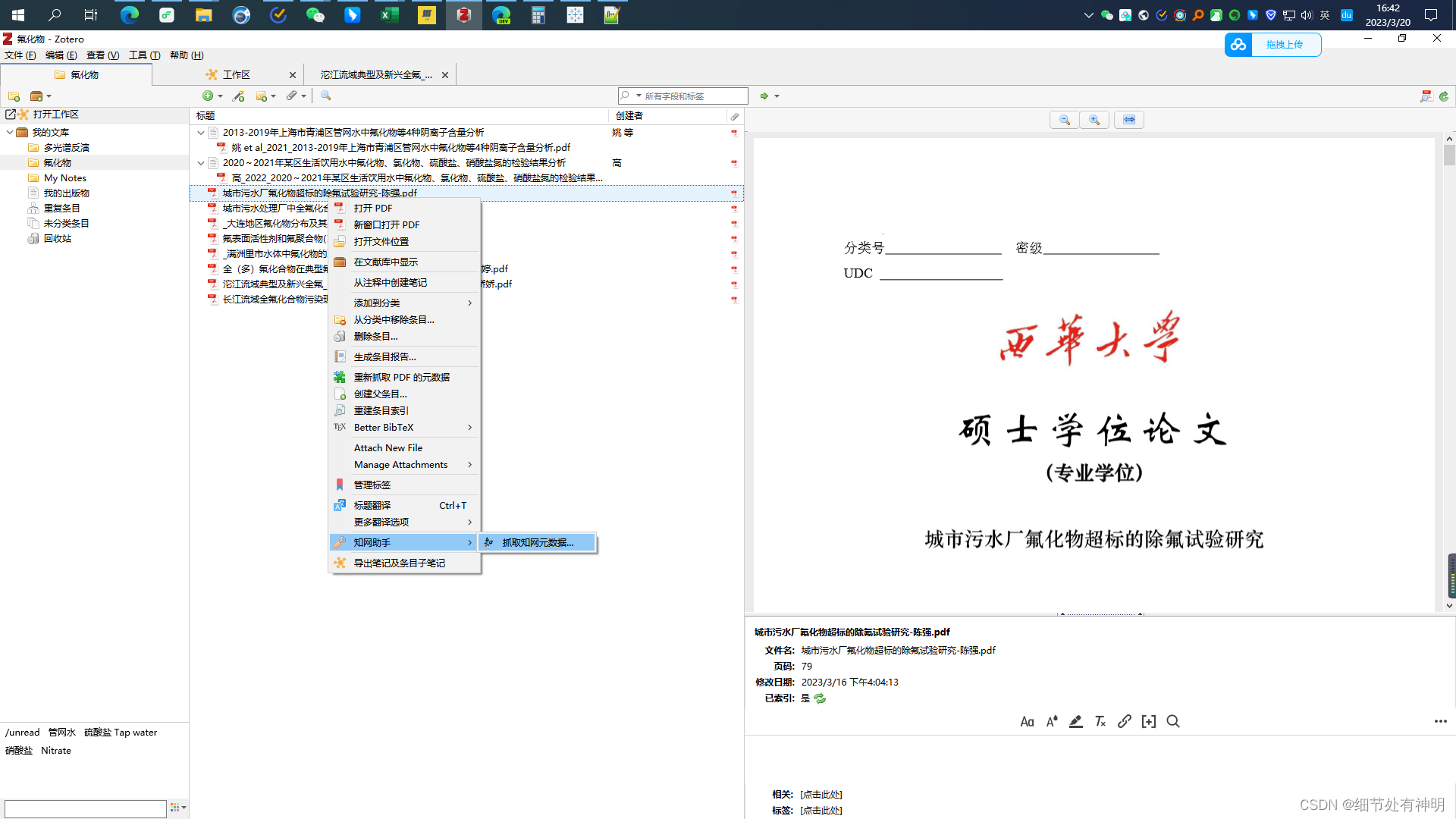Choose 重新抓取 PDF 的元数据 from context menu
Screen dimensions: 1456x819
pos(401,378)
